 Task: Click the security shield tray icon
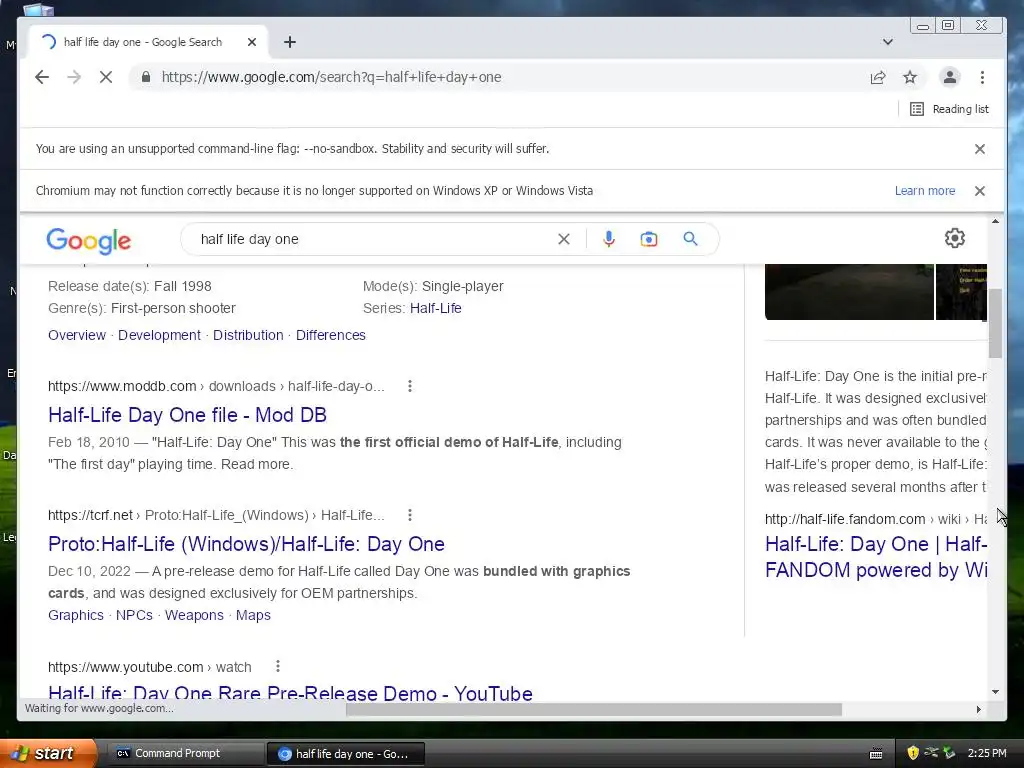tap(913, 753)
